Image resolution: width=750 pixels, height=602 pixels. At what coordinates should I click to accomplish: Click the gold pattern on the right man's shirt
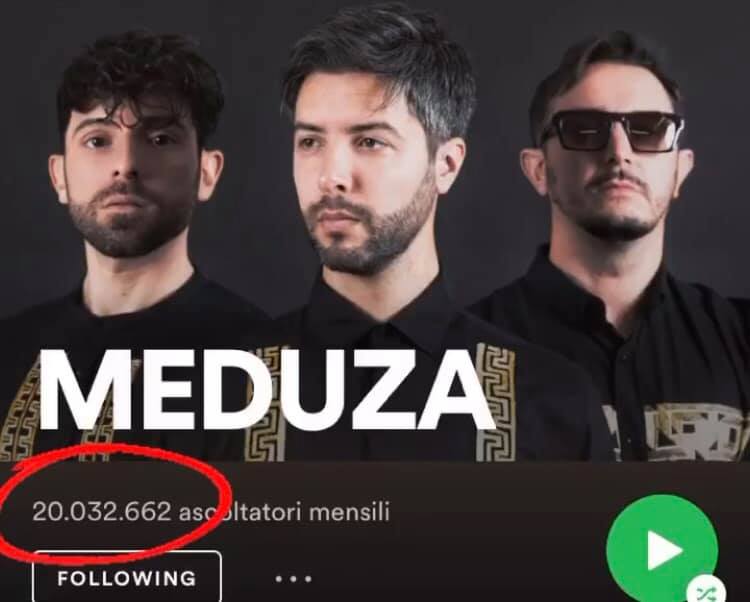click(x=674, y=432)
